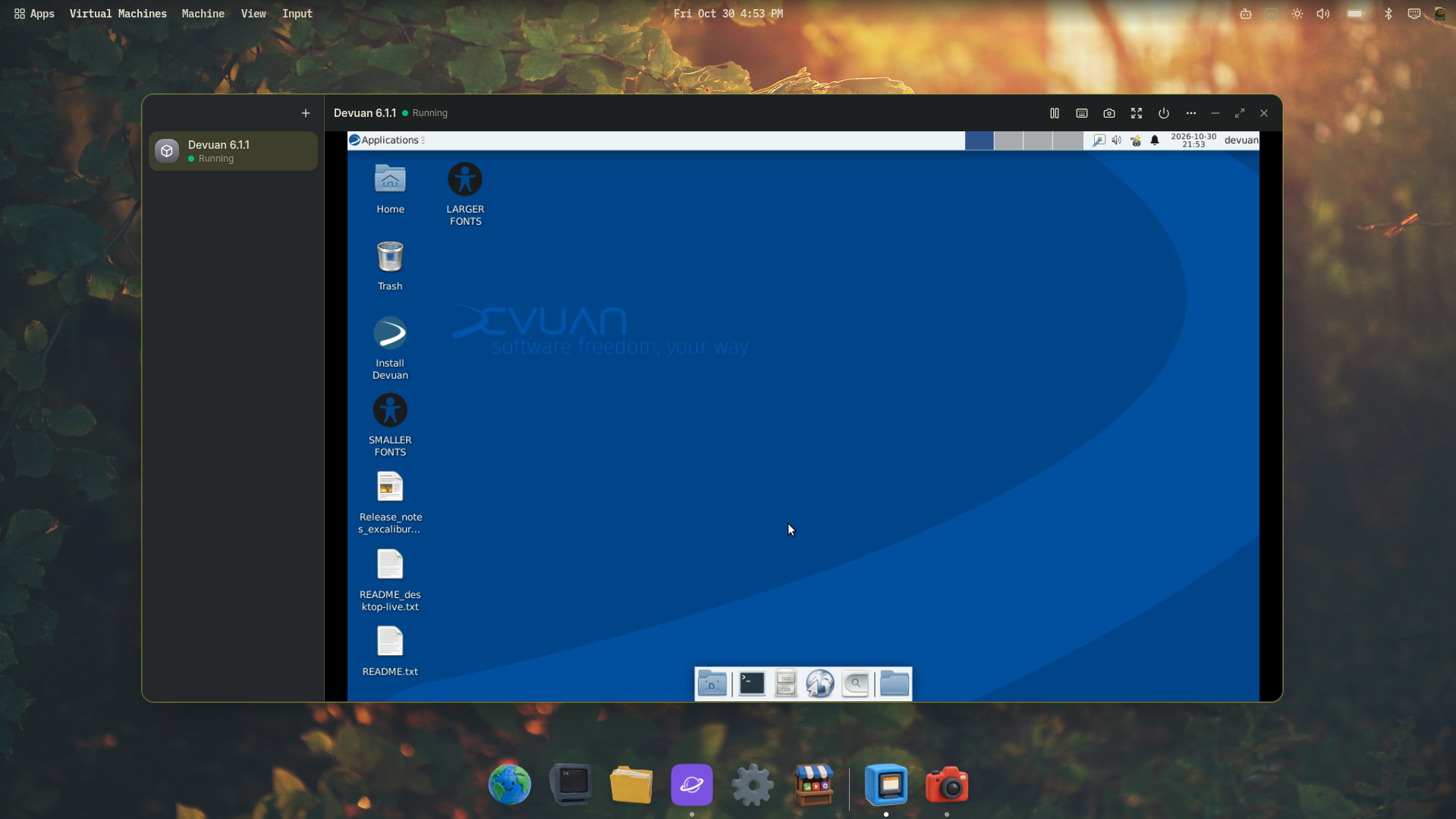
Task: Open the Virtual Machines menu
Action: coord(118,14)
